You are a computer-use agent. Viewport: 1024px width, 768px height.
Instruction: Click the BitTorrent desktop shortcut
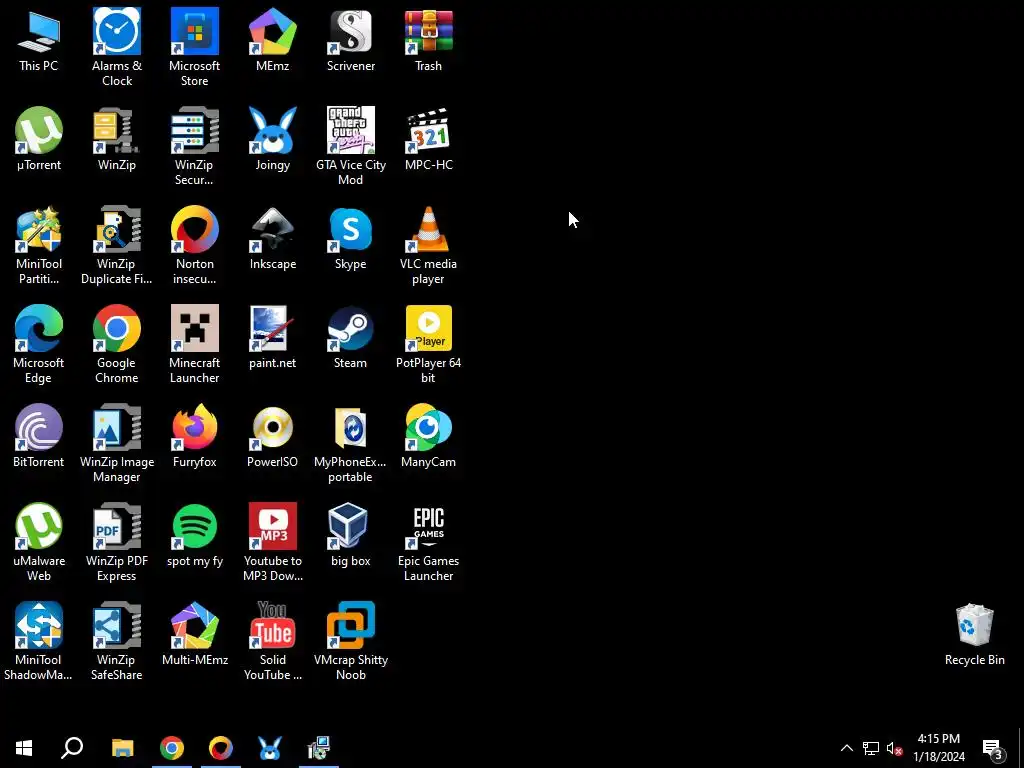[x=39, y=436]
